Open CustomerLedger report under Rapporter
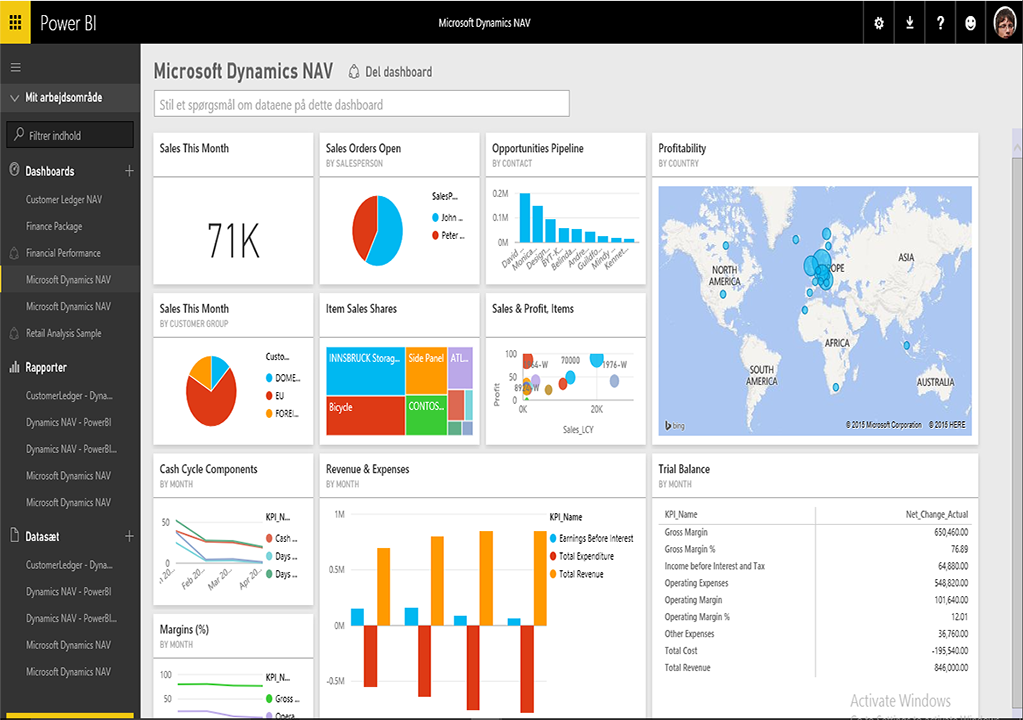Screen dimensions: 1023x720 tap(69, 396)
